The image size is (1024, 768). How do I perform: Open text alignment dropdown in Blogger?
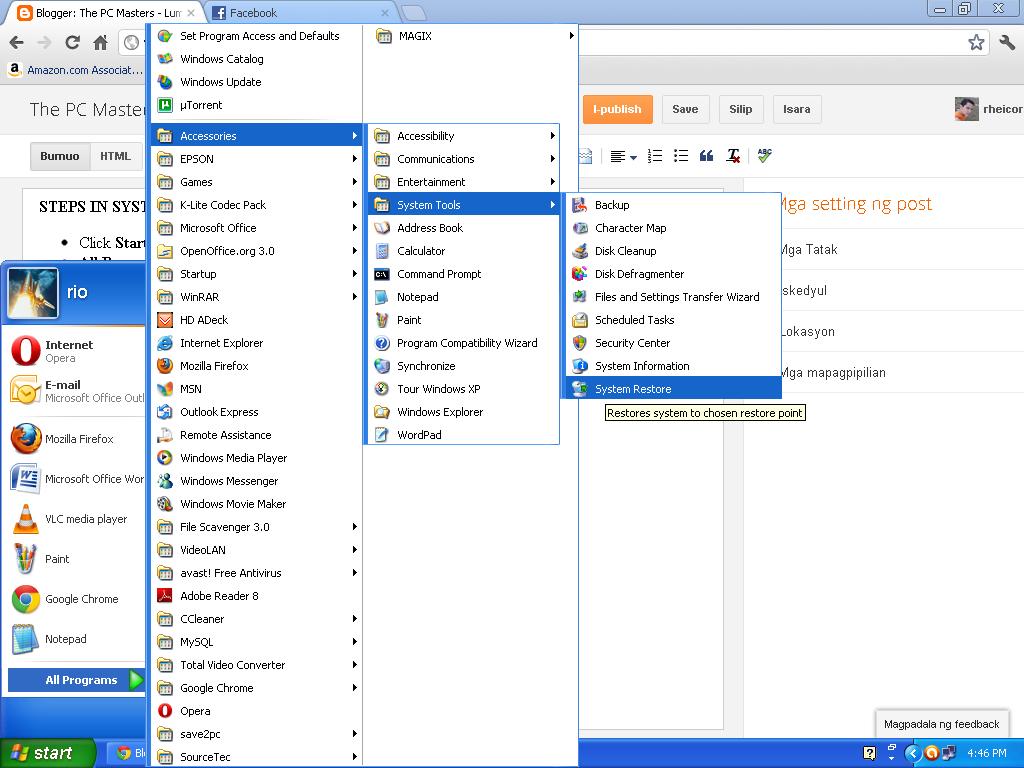click(x=623, y=156)
